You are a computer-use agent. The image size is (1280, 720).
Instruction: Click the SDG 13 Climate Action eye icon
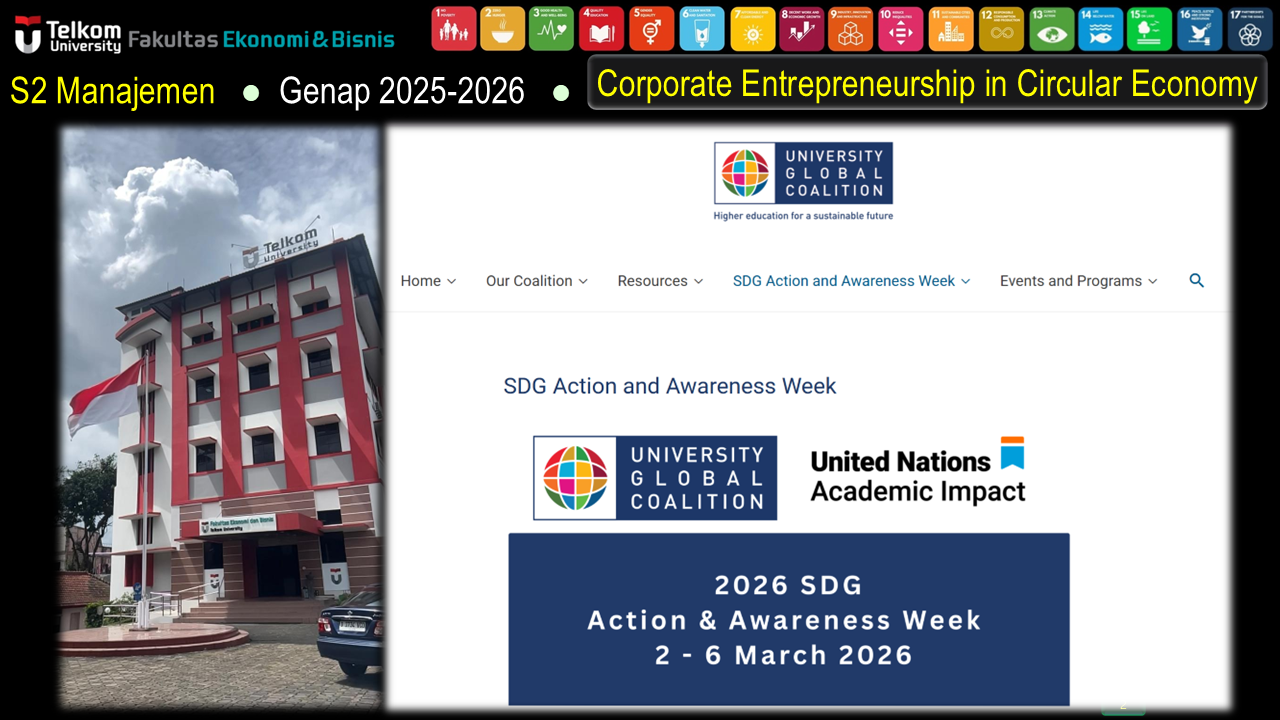[1051, 28]
